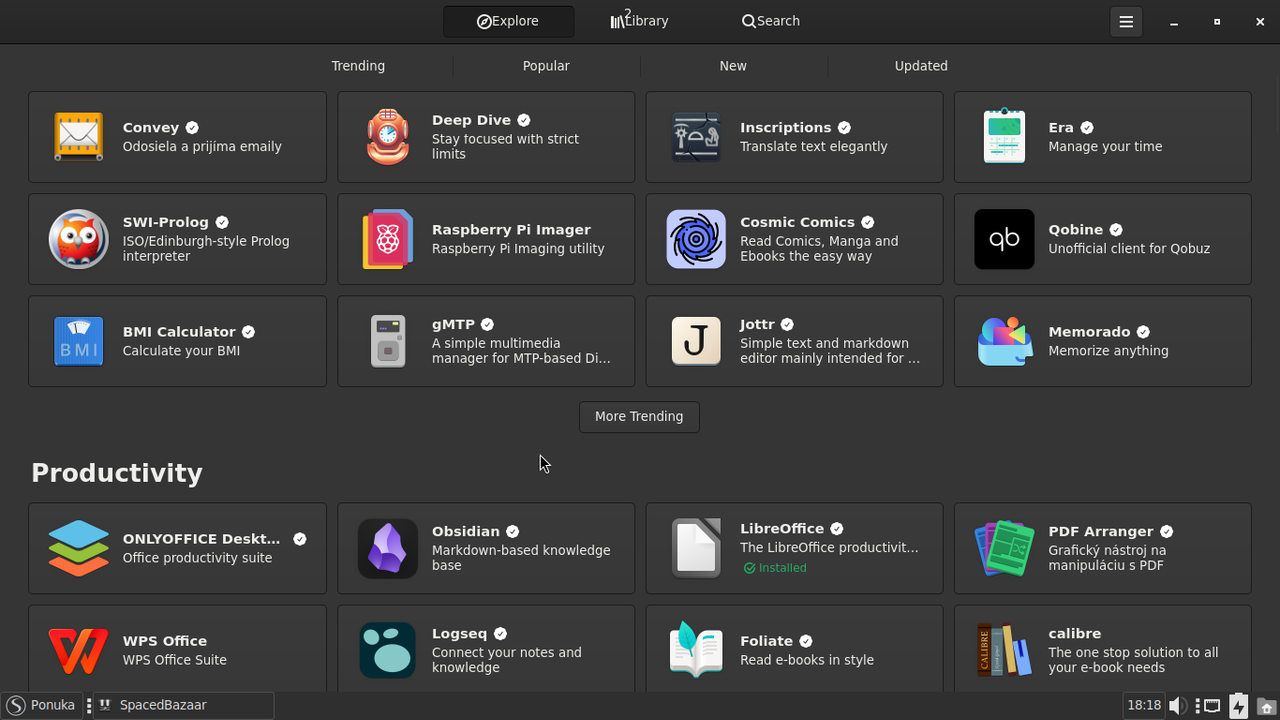Open the Cosmic Comics spiral icon

click(x=696, y=239)
